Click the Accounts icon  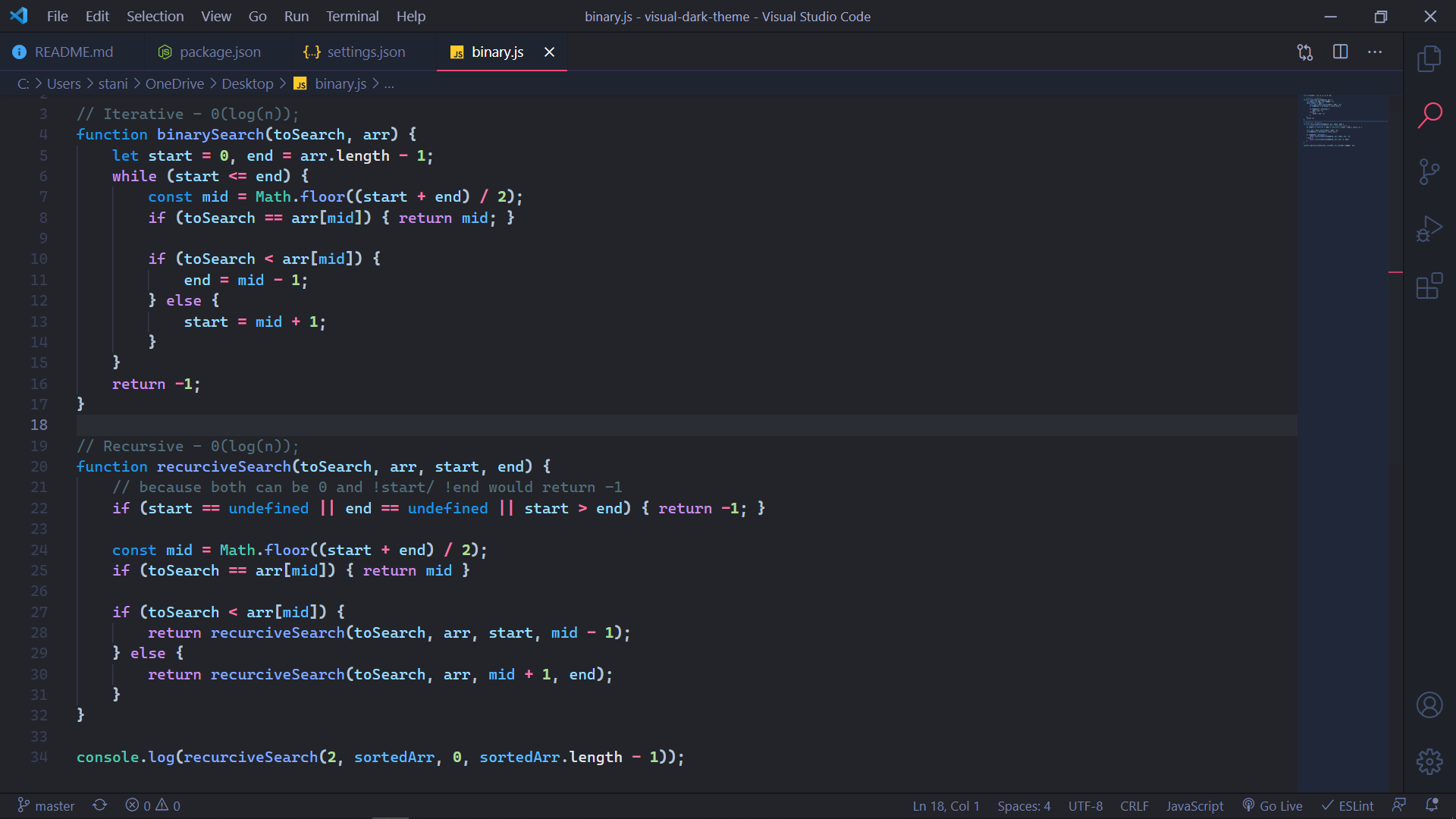coord(1429,705)
